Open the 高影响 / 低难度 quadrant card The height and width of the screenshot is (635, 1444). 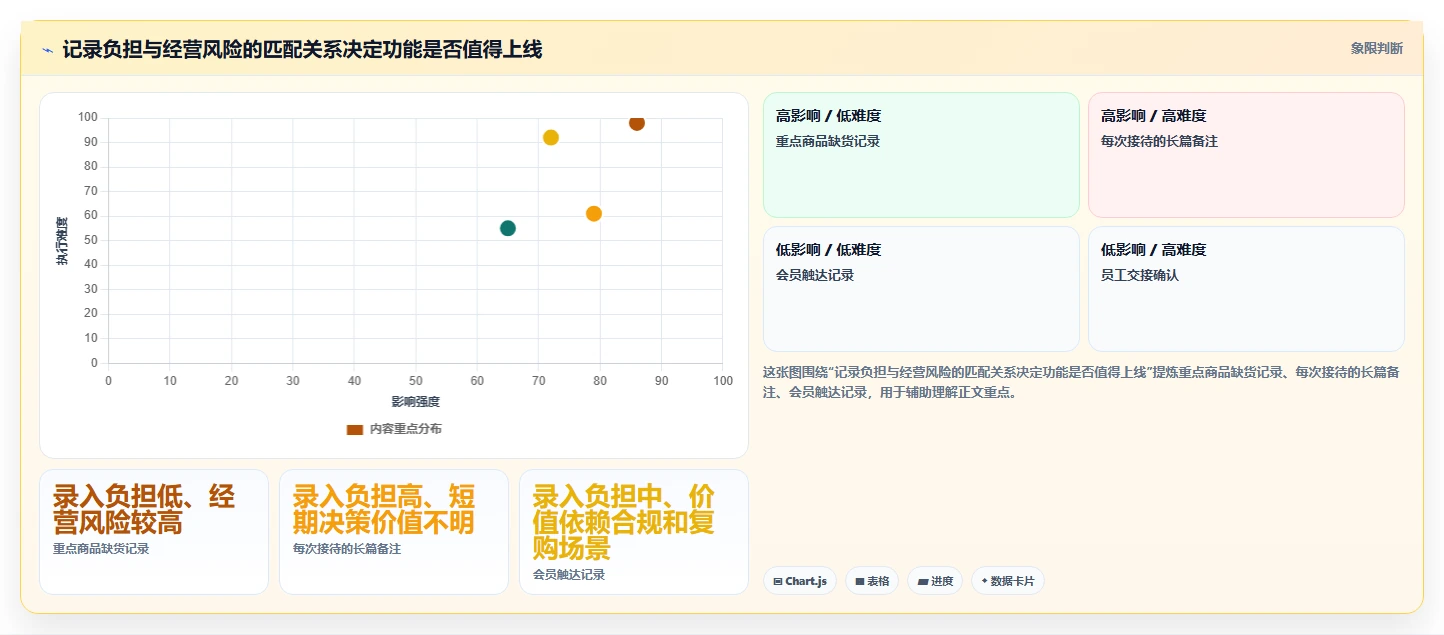point(921,155)
